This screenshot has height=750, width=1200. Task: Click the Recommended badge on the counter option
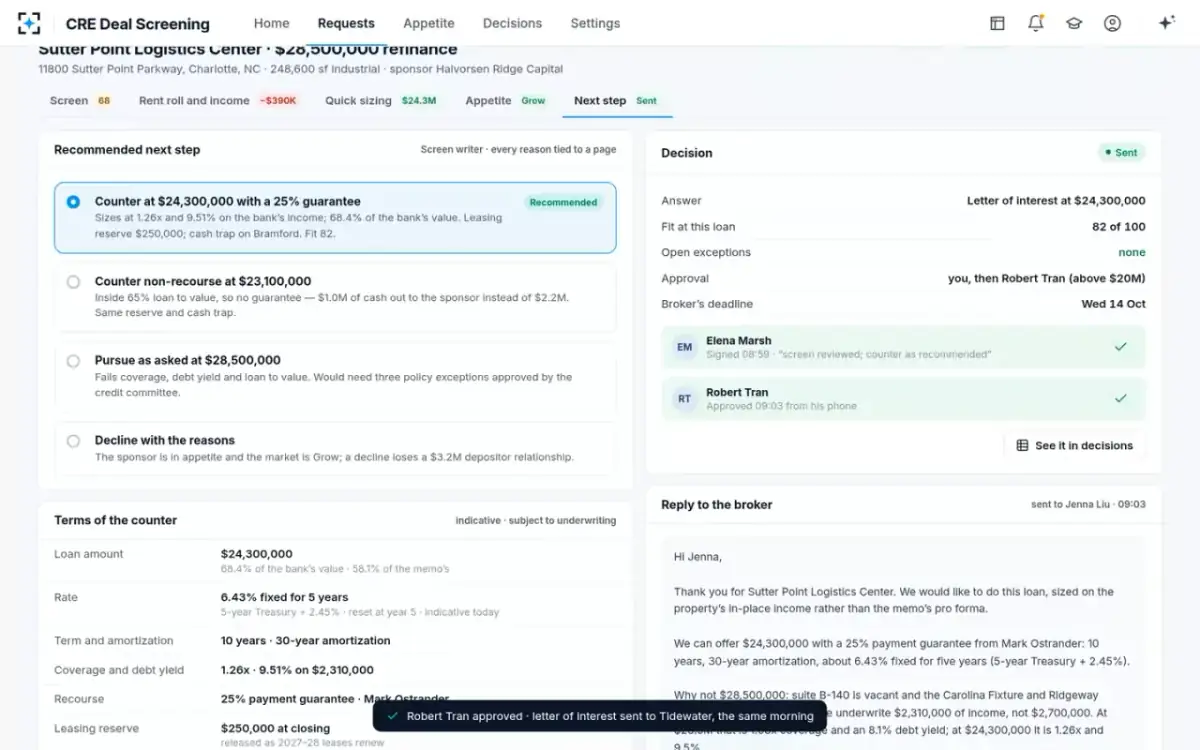coord(563,202)
